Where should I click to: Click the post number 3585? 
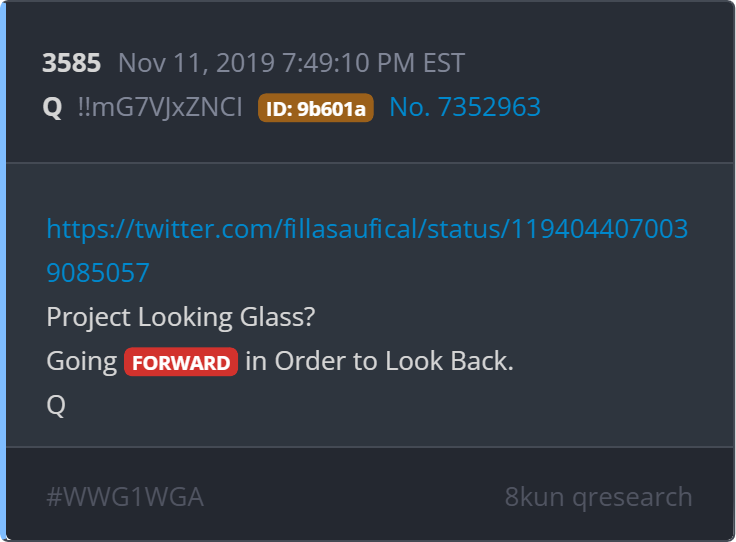click(71, 62)
